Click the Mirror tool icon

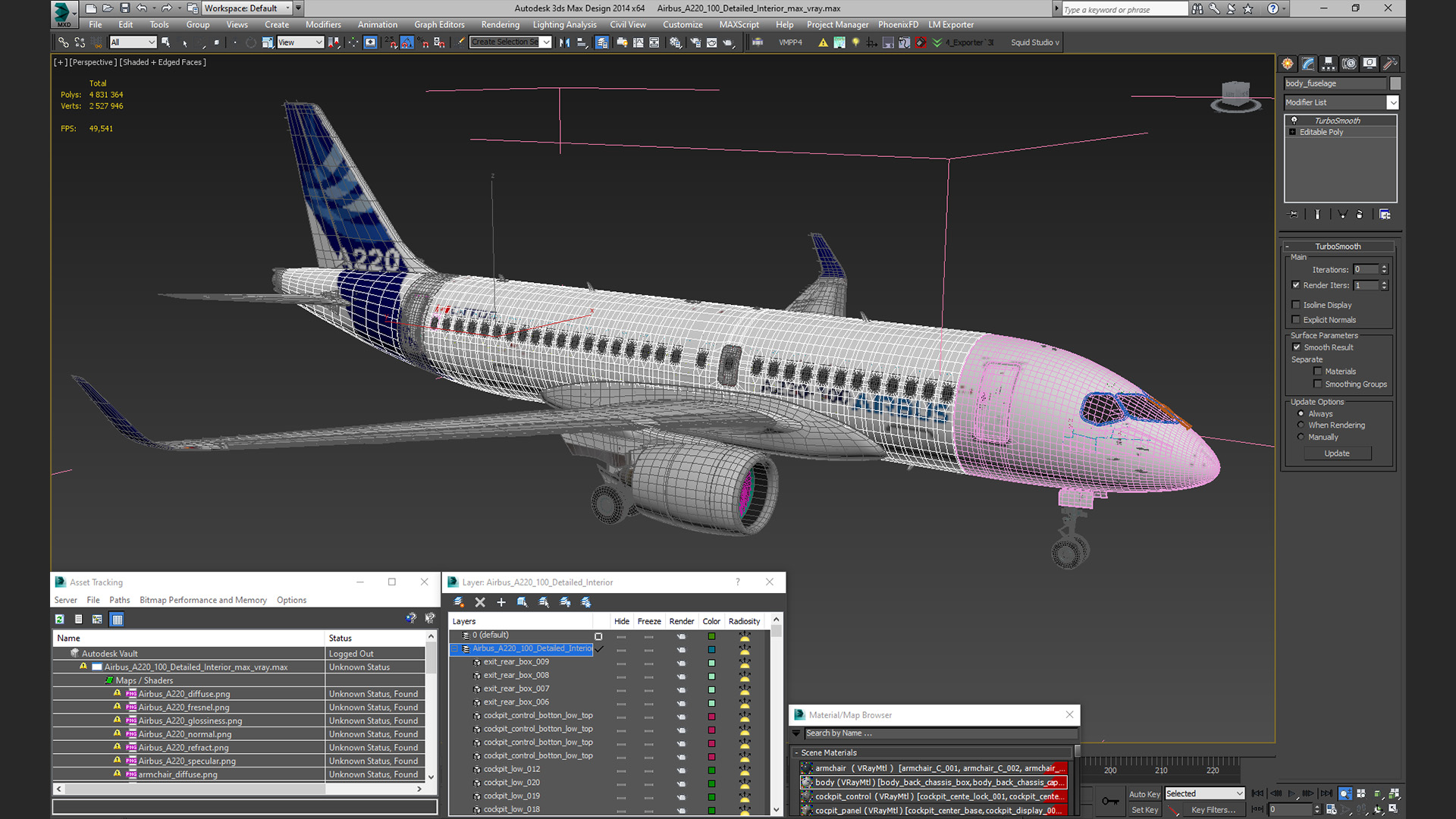pos(564,42)
